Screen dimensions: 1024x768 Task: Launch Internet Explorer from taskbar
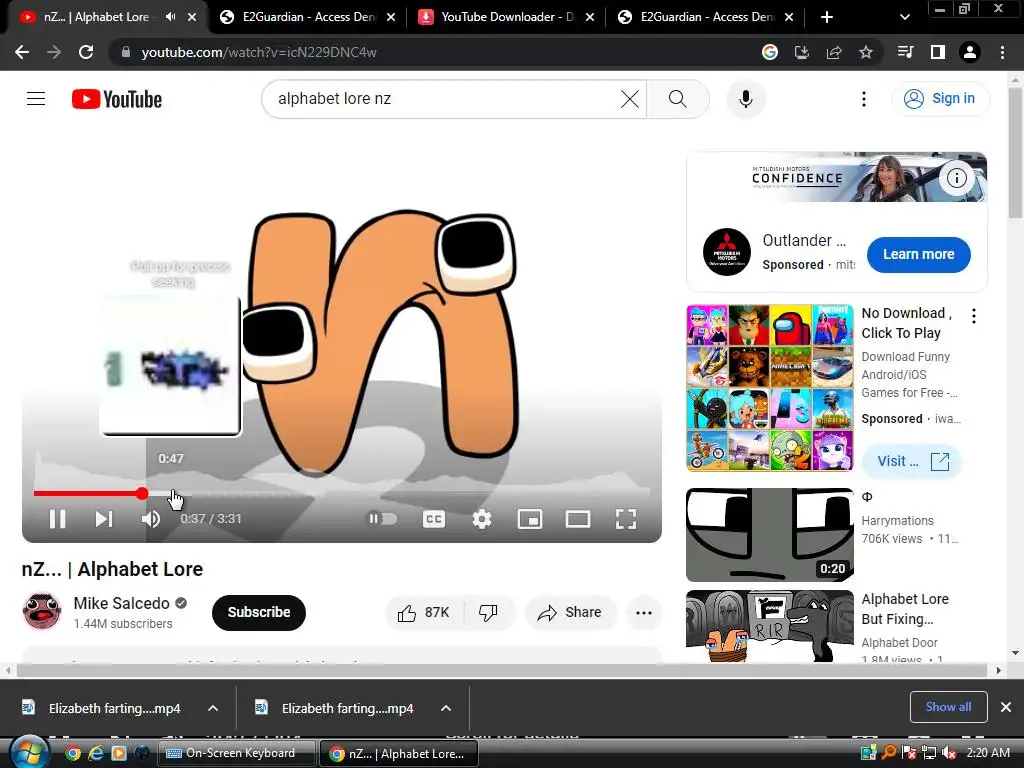point(96,753)
